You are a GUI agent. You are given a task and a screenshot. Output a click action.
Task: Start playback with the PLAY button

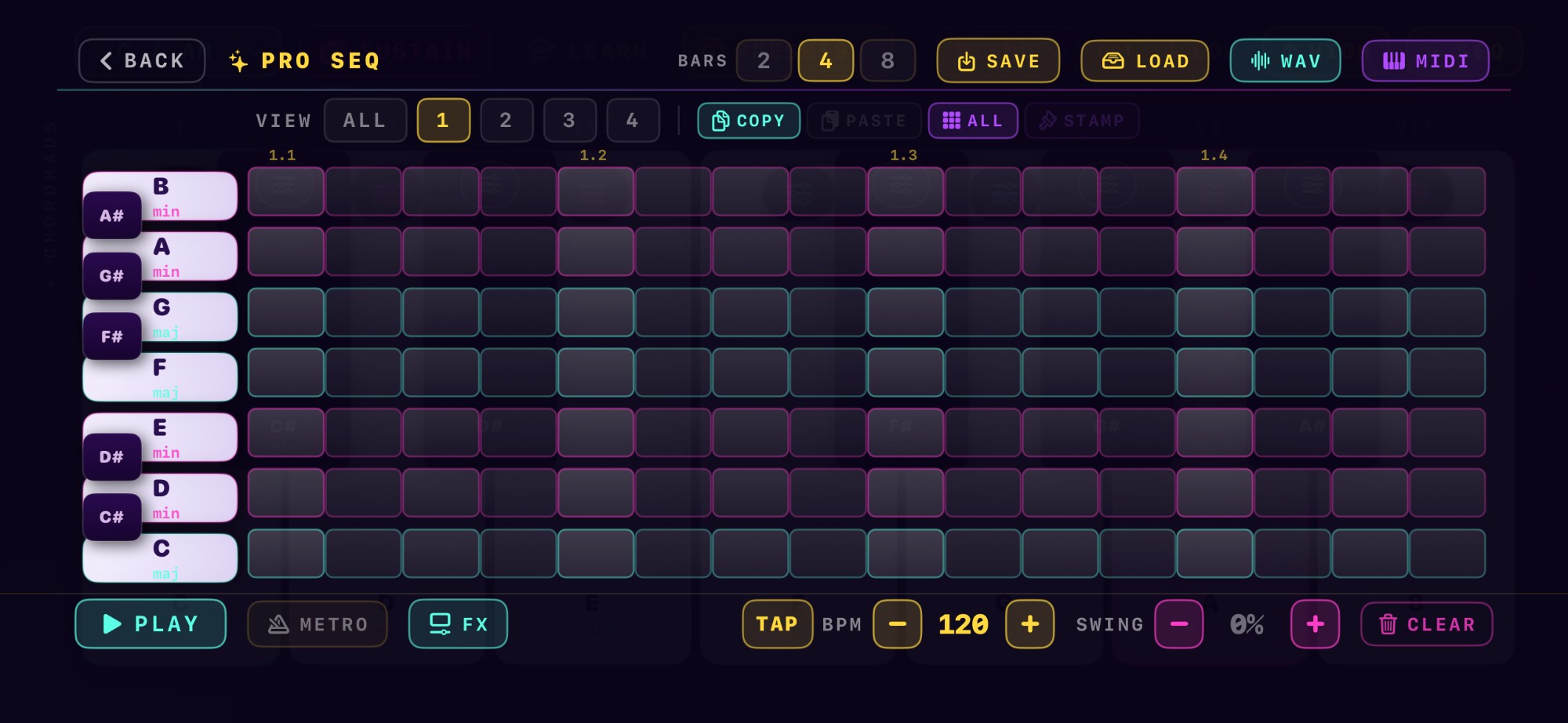click(x=151, y=623)
